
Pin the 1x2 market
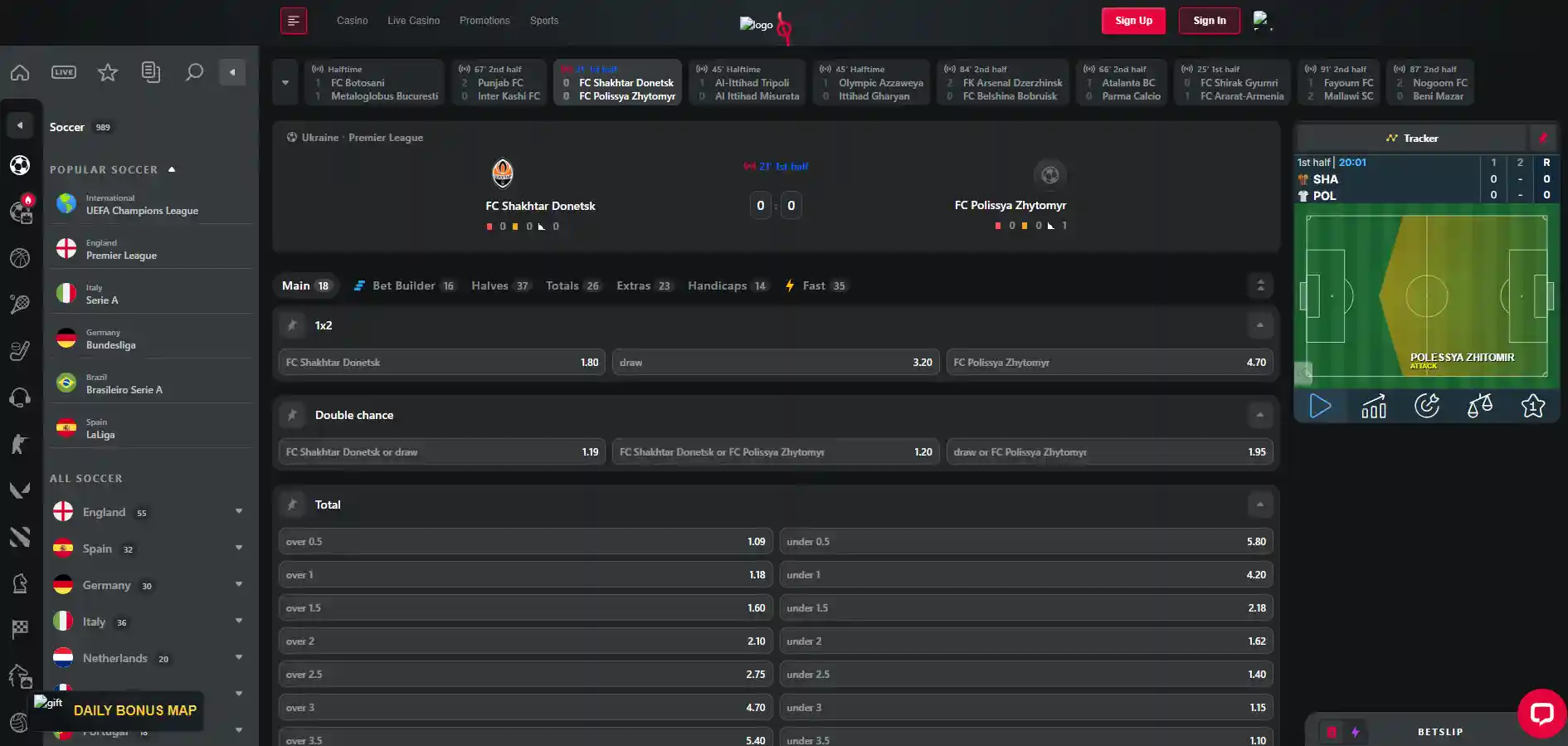click(x=292, y=325)
